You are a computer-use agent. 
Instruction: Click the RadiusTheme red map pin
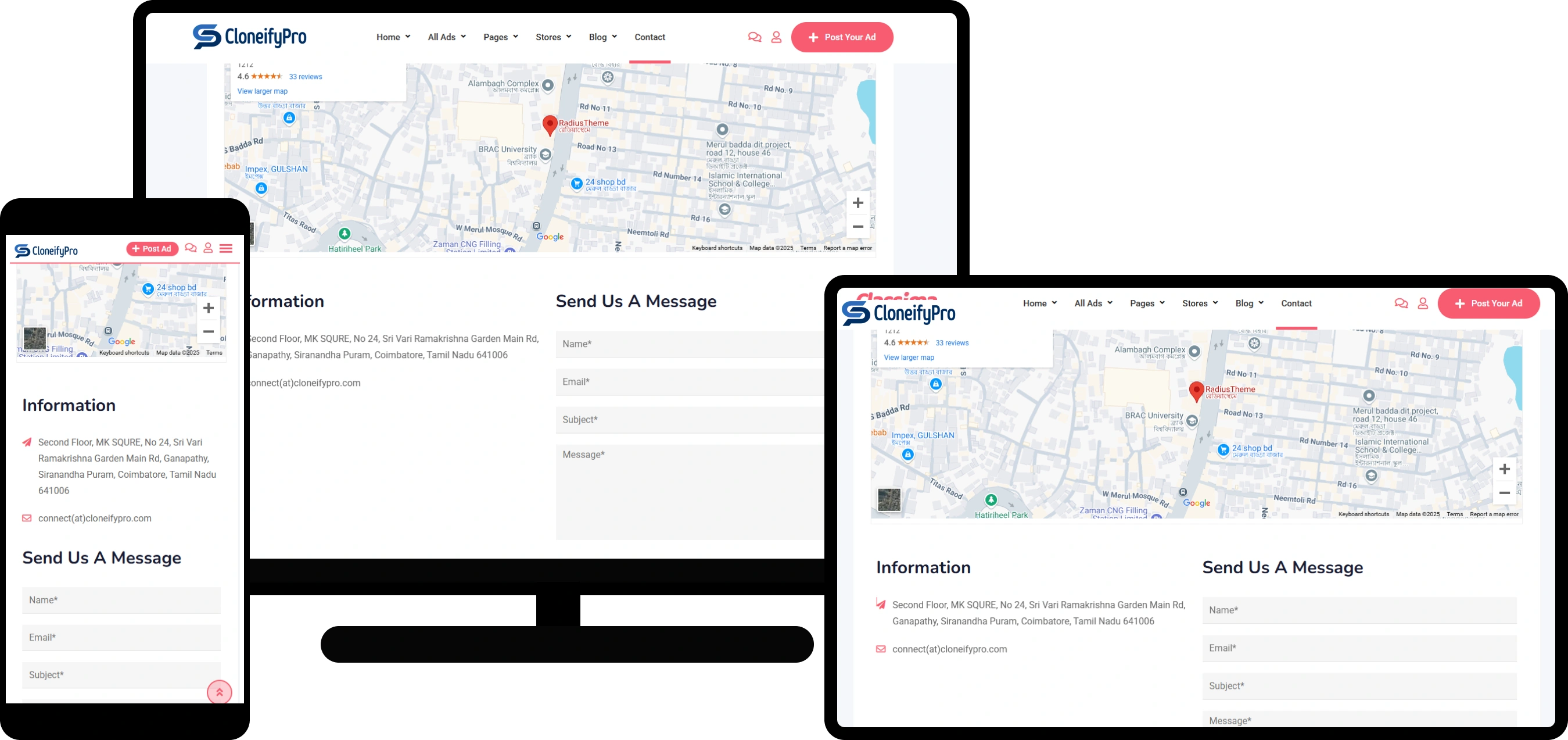pos(550,125)
